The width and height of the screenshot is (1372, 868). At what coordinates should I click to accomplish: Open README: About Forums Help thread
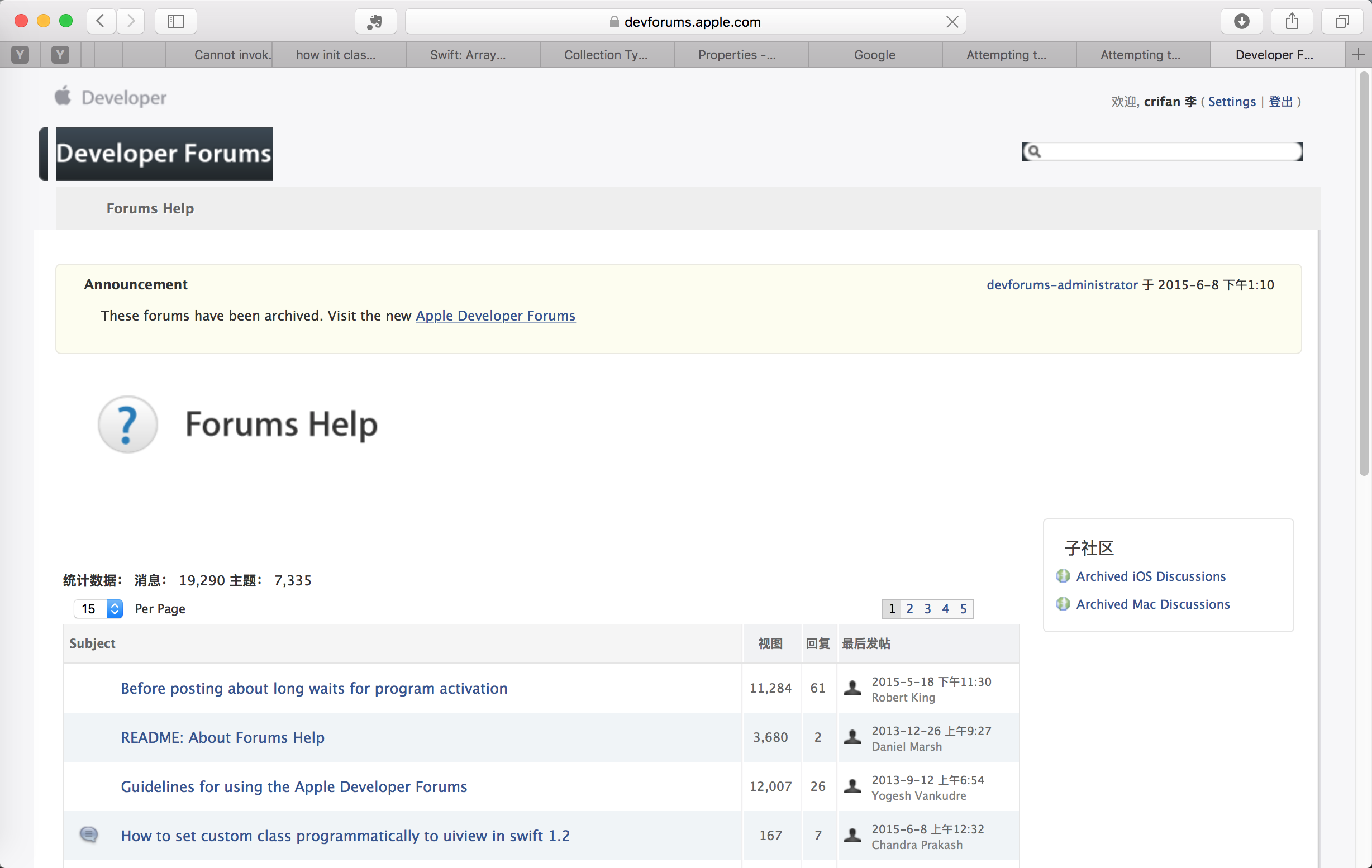tap(222, 737)
